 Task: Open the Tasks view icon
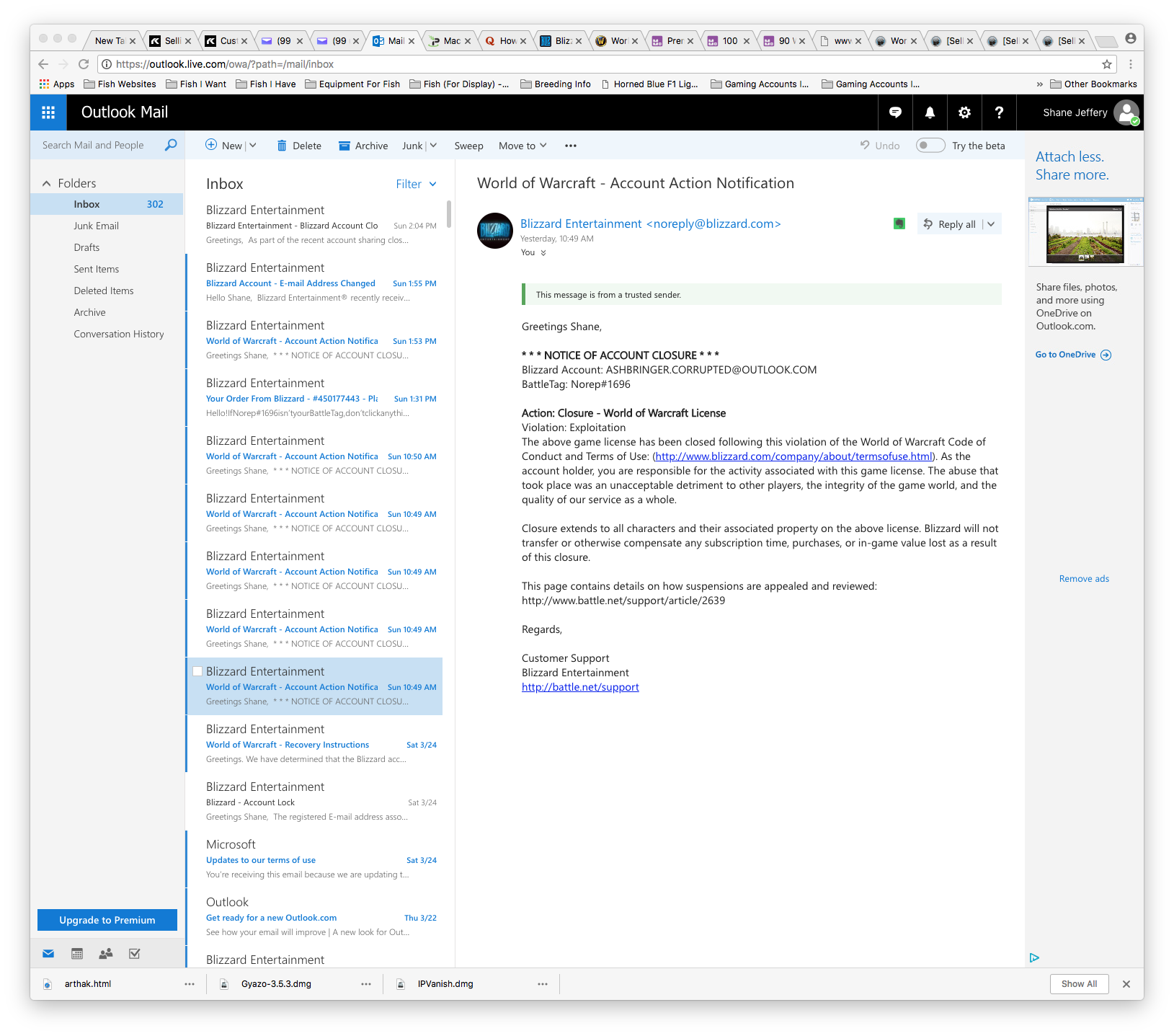pyautogui.click(x=134, y=954)
